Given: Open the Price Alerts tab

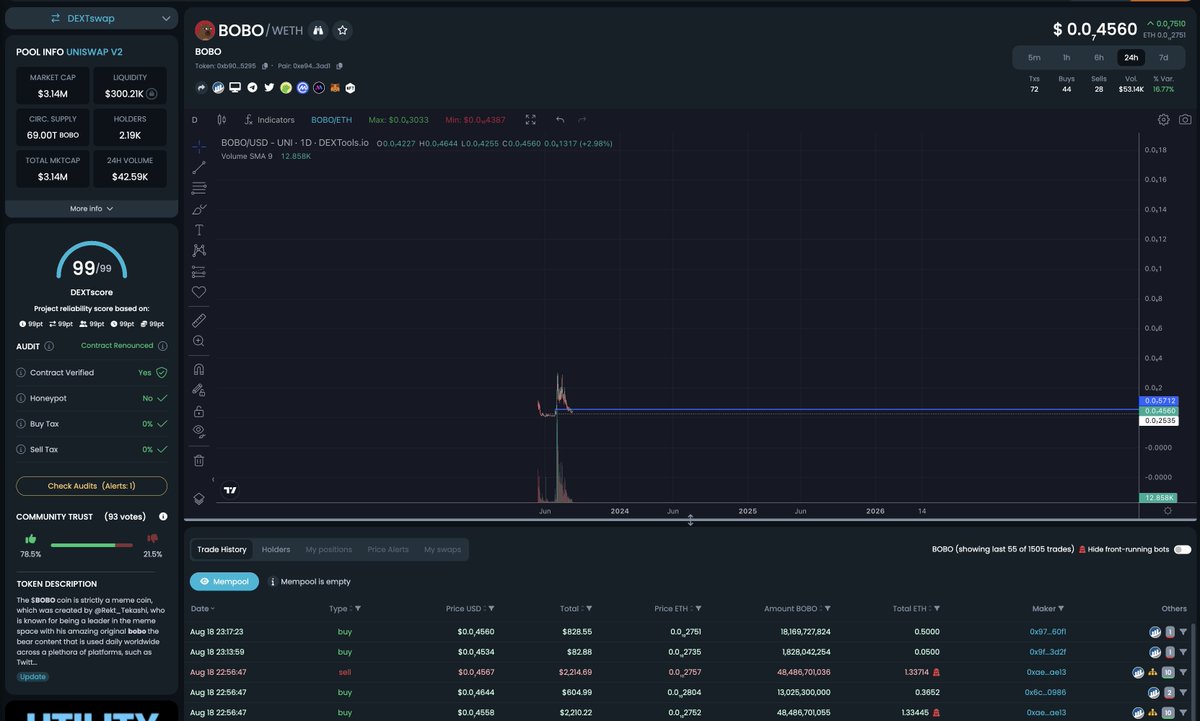Looking at the screenshot, I should pyautogui.click(x=388, y=549).
